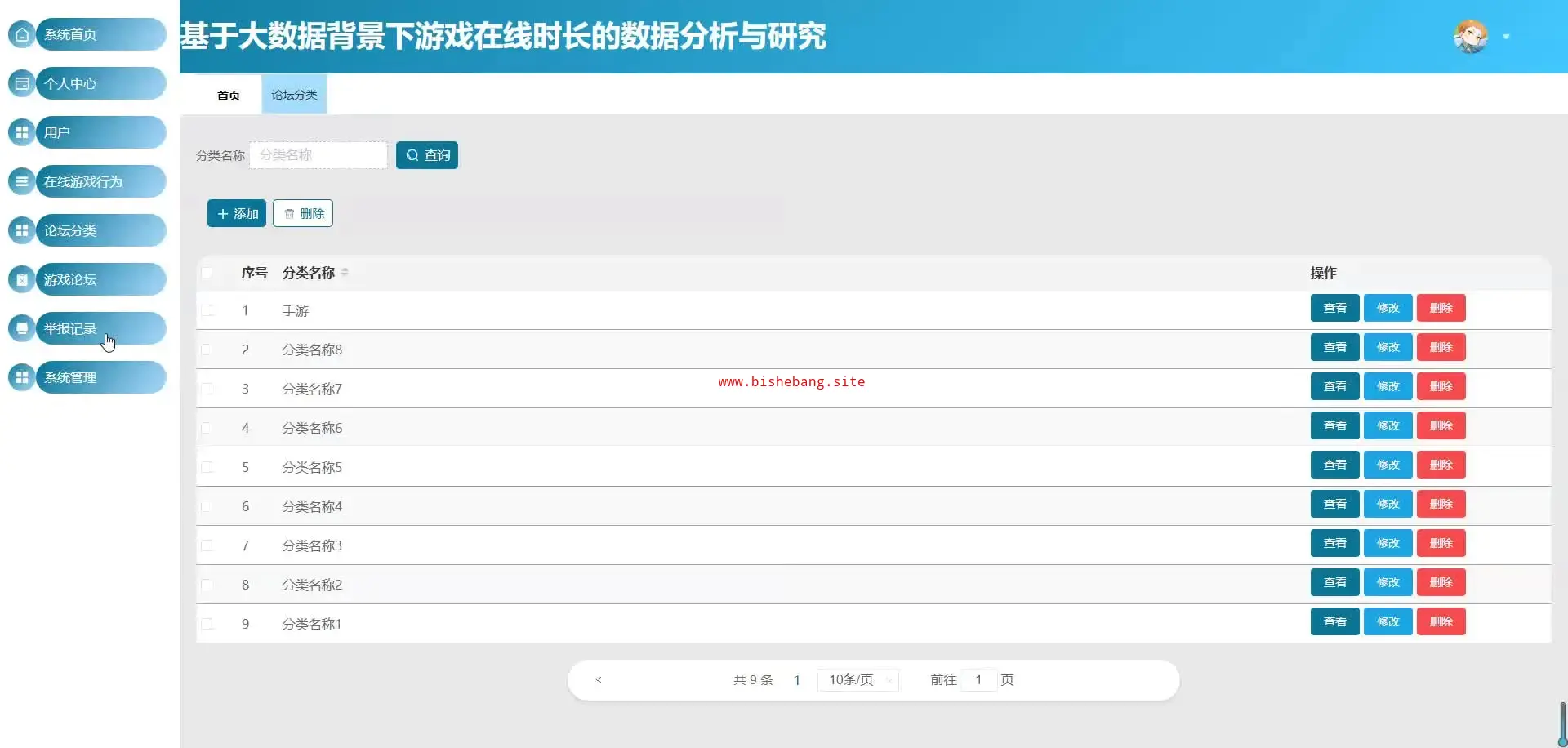Viewport: 1568px width, 748px height.
Task: Toggle the select-all checkbox in table header
Action: click(x=207, y=273)
